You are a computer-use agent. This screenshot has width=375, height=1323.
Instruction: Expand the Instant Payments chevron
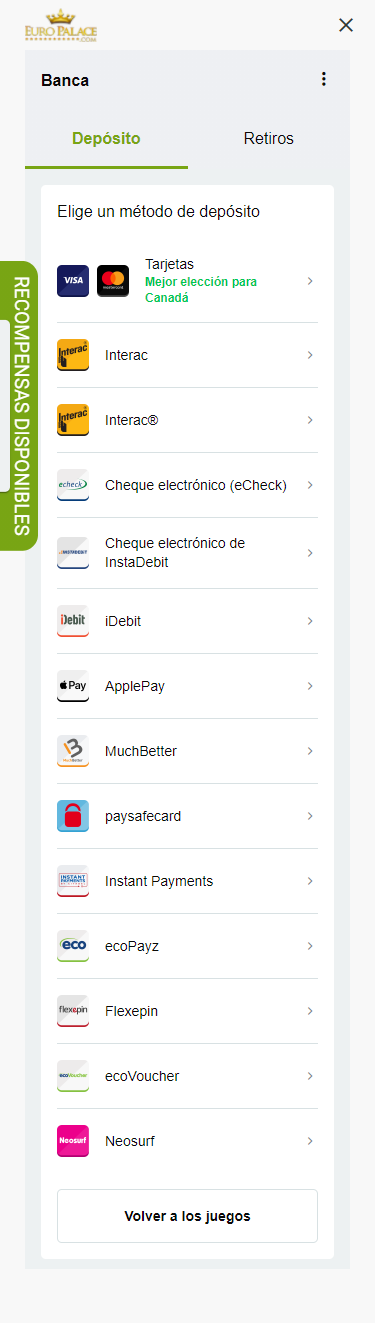(310, 881)
